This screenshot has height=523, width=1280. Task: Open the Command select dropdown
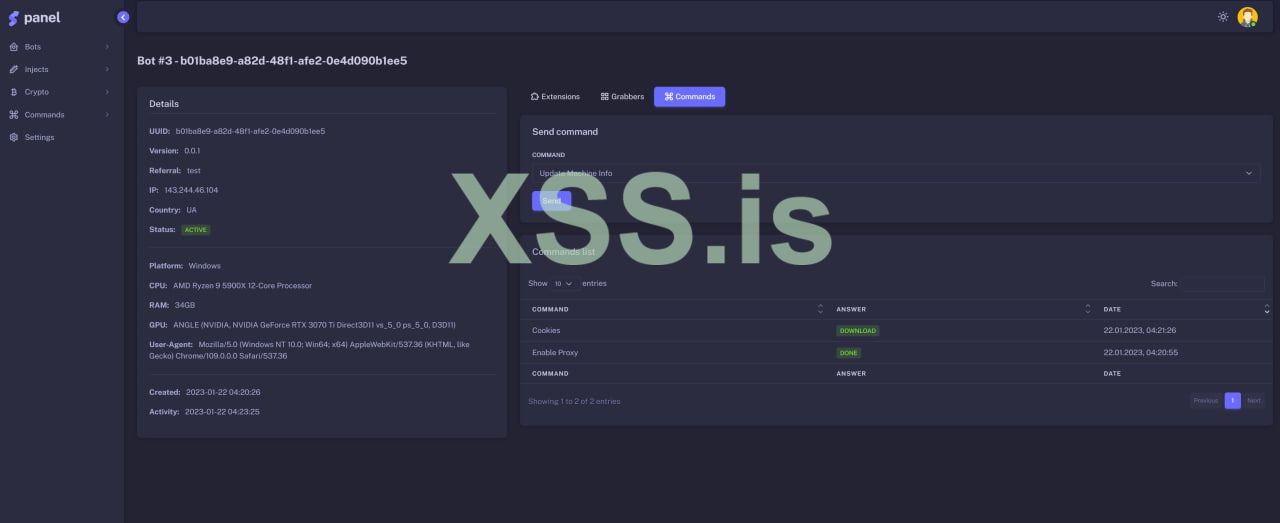(896, 173)
